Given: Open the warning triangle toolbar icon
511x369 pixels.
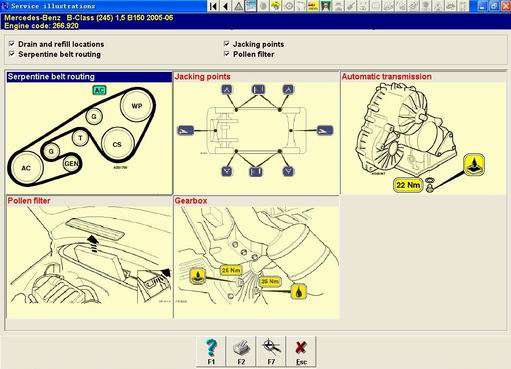Looking at the screenshot, I should pos(238,6).
